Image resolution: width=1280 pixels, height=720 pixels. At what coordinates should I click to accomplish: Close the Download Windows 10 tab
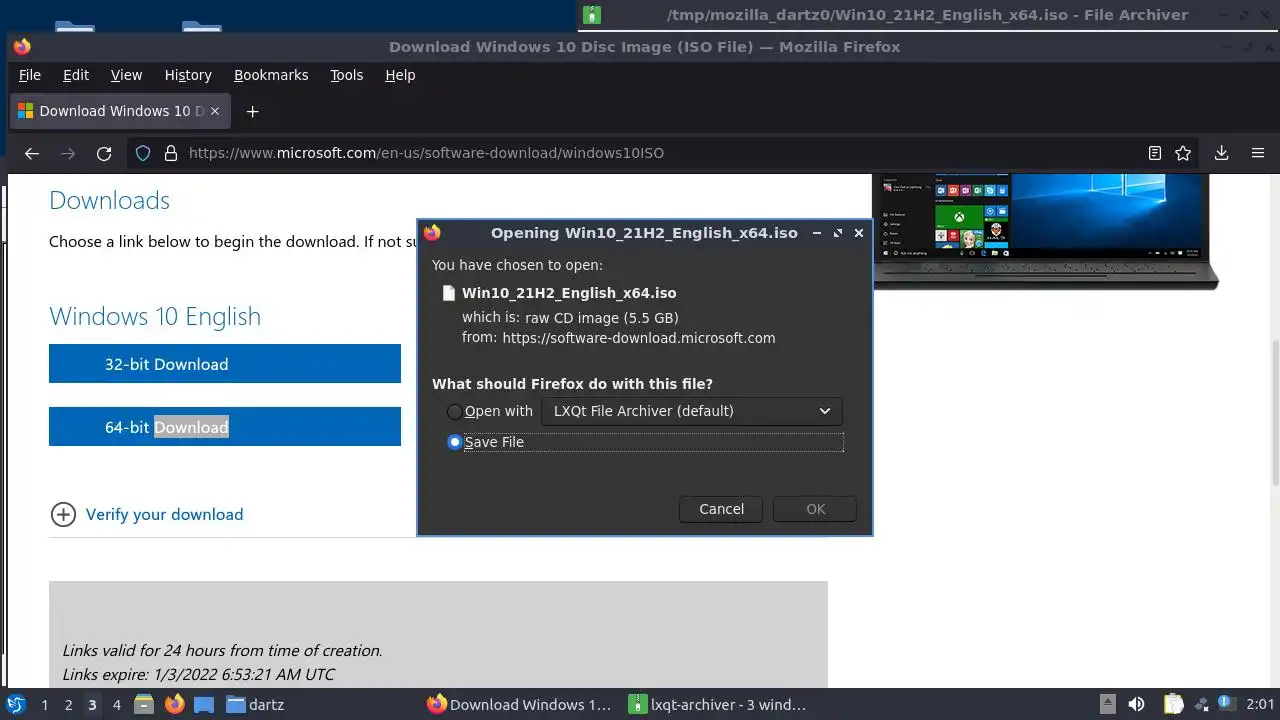click(216, 111)
